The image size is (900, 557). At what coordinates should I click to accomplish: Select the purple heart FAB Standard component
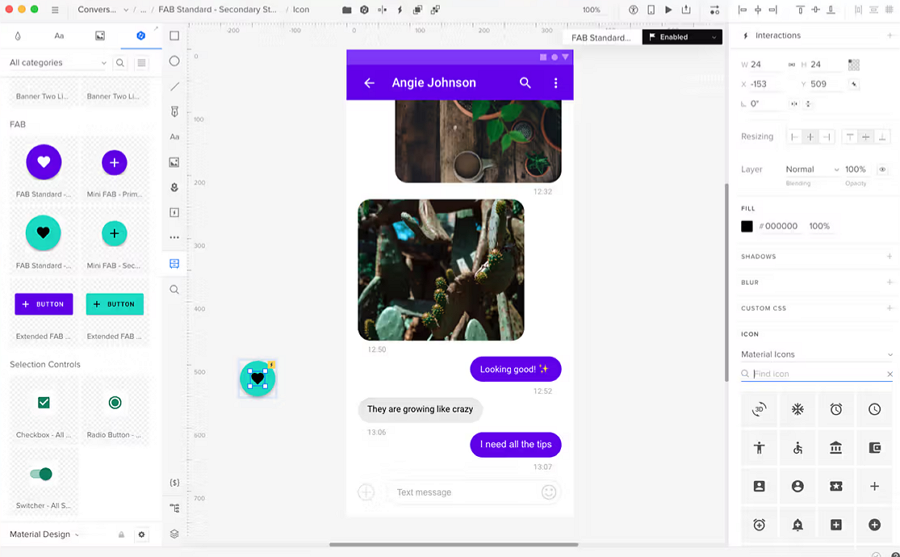click(x=44, y=163)
